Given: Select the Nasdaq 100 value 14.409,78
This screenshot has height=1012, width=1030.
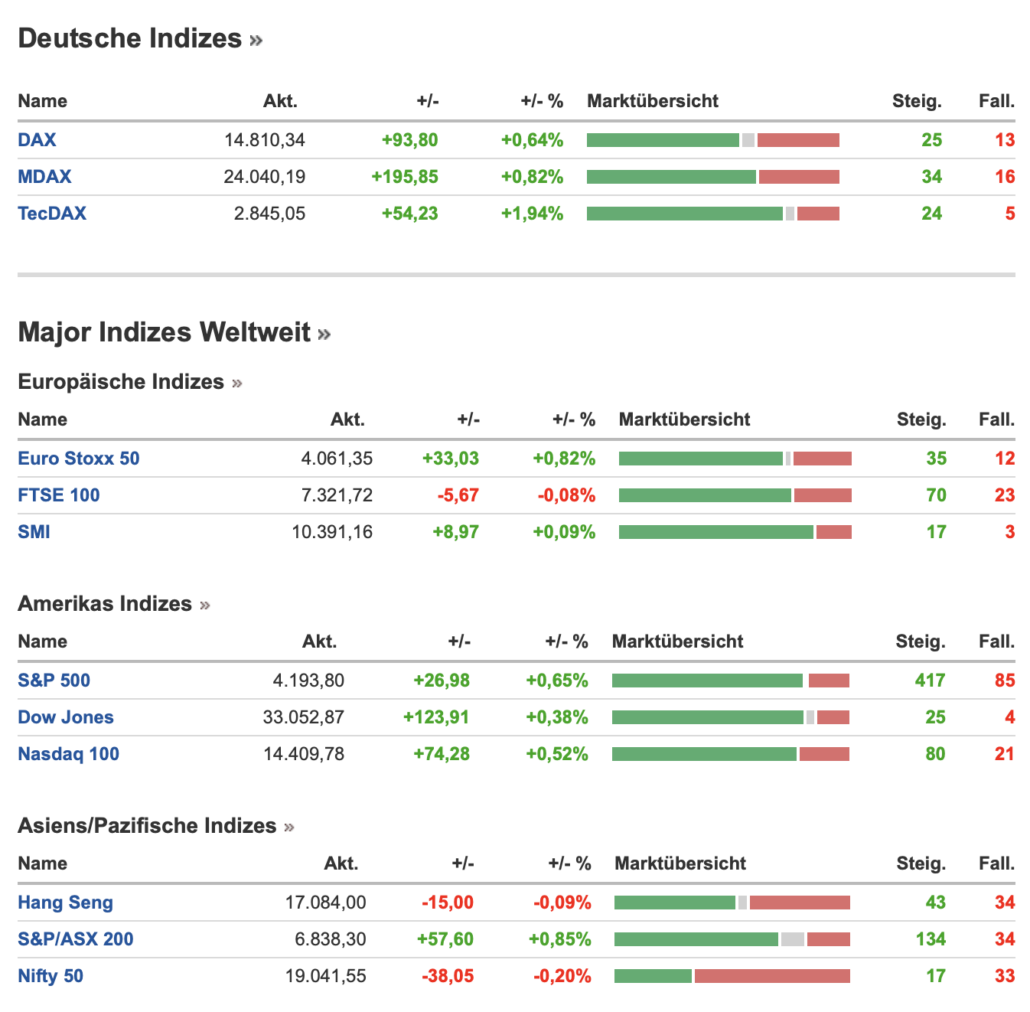Looking at the screenshot, I should point(304,754).
